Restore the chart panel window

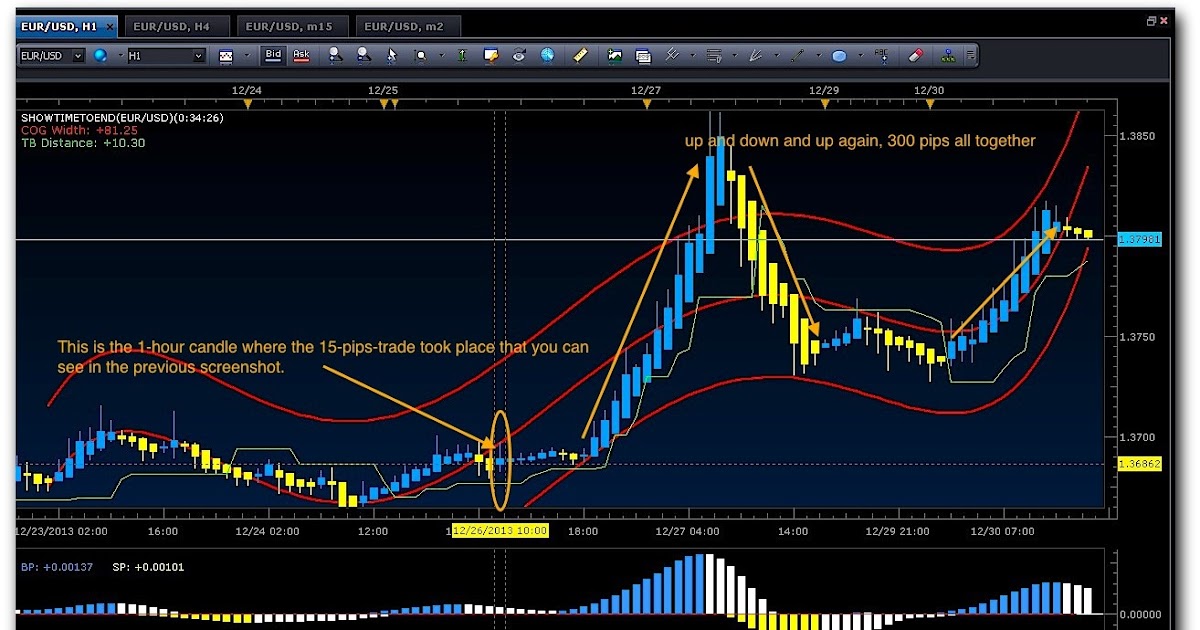pyautogui.click(x=1151, y=21)
